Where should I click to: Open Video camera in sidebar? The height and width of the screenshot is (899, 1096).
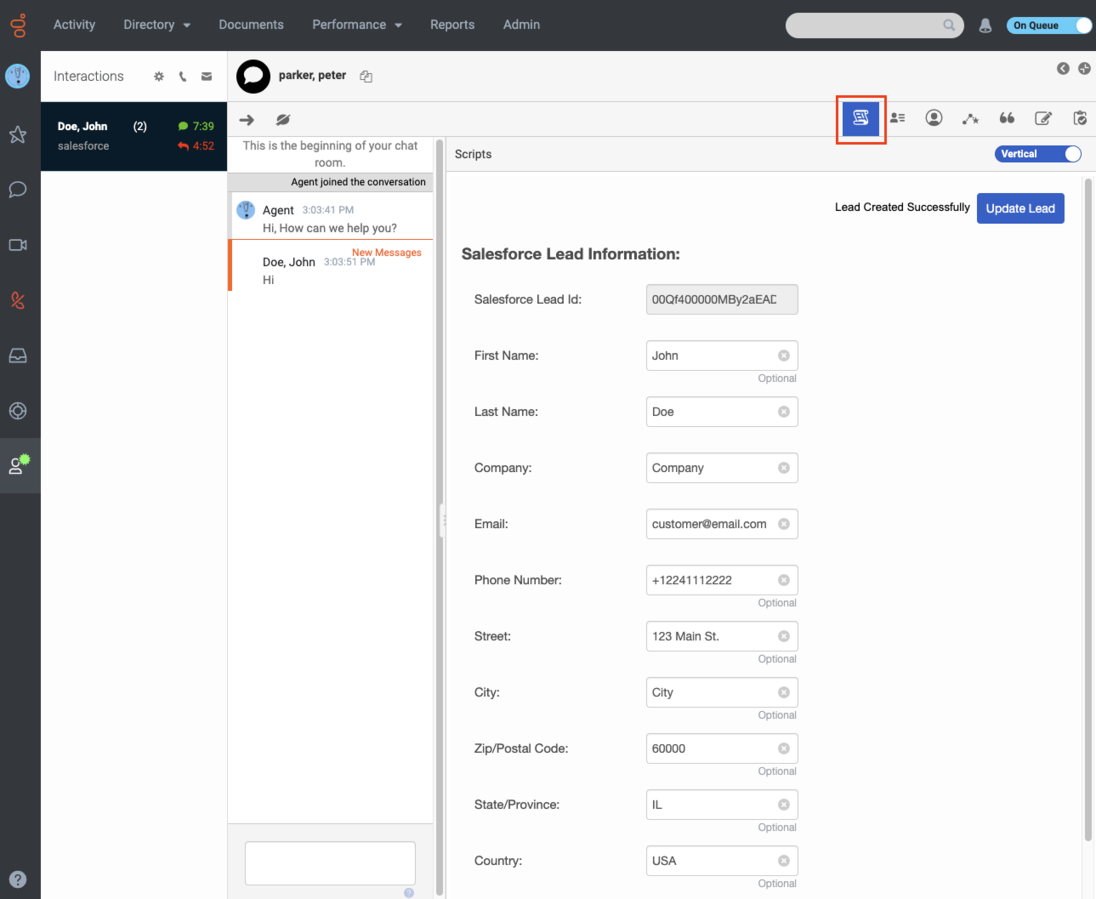[x=17, y=245]
